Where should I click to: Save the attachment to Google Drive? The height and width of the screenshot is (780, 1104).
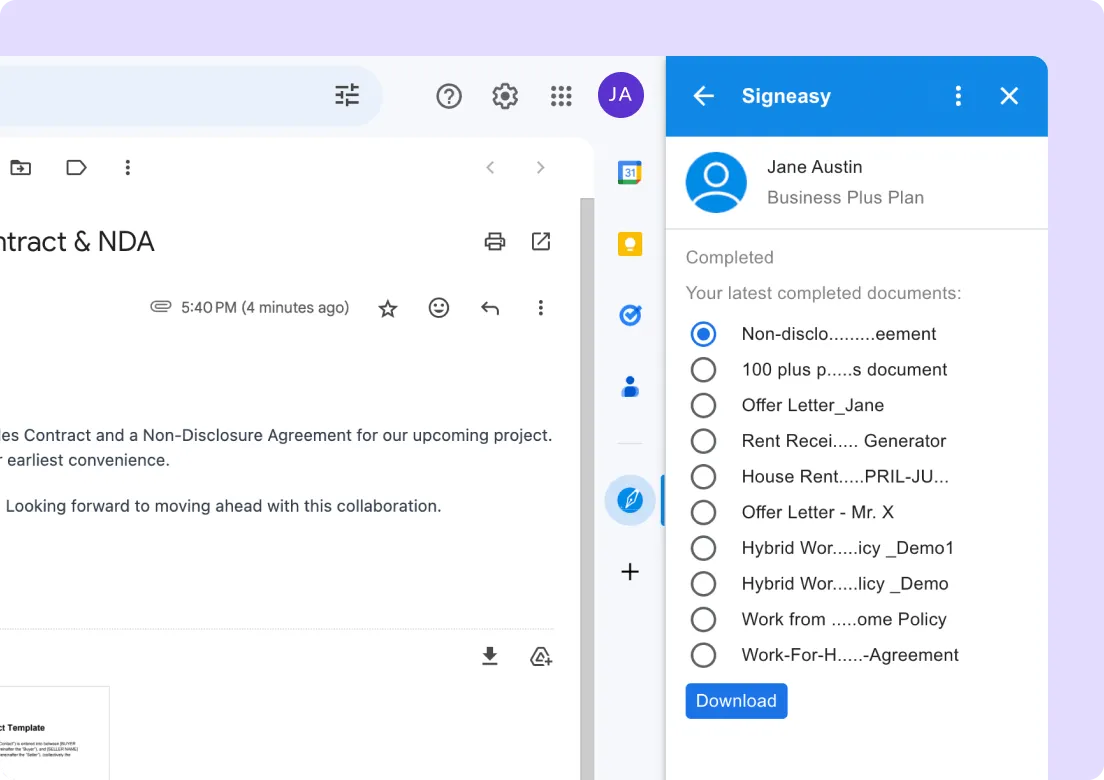coord(541,656)
